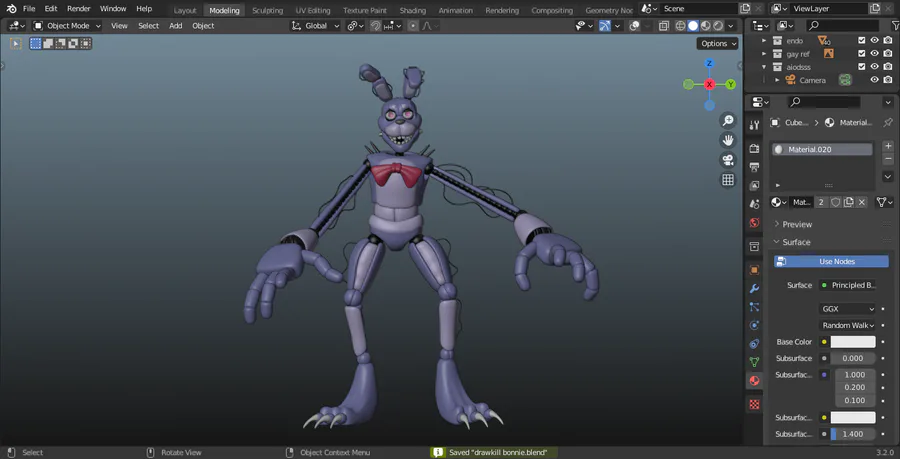Screen dimensions: 900x459
Task: Open the GGX distribution dropdown
Action: [x=848, y=309]
